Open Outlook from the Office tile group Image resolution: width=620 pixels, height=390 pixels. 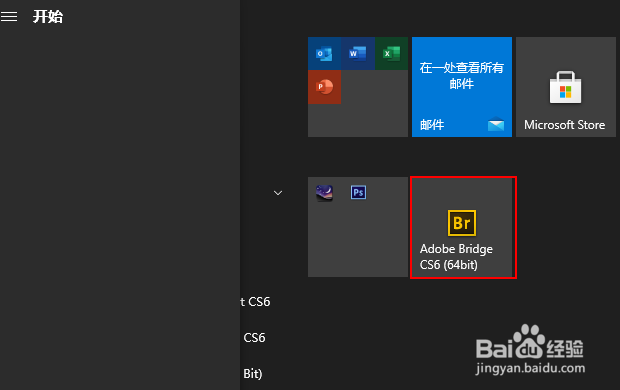pos(324,53)
